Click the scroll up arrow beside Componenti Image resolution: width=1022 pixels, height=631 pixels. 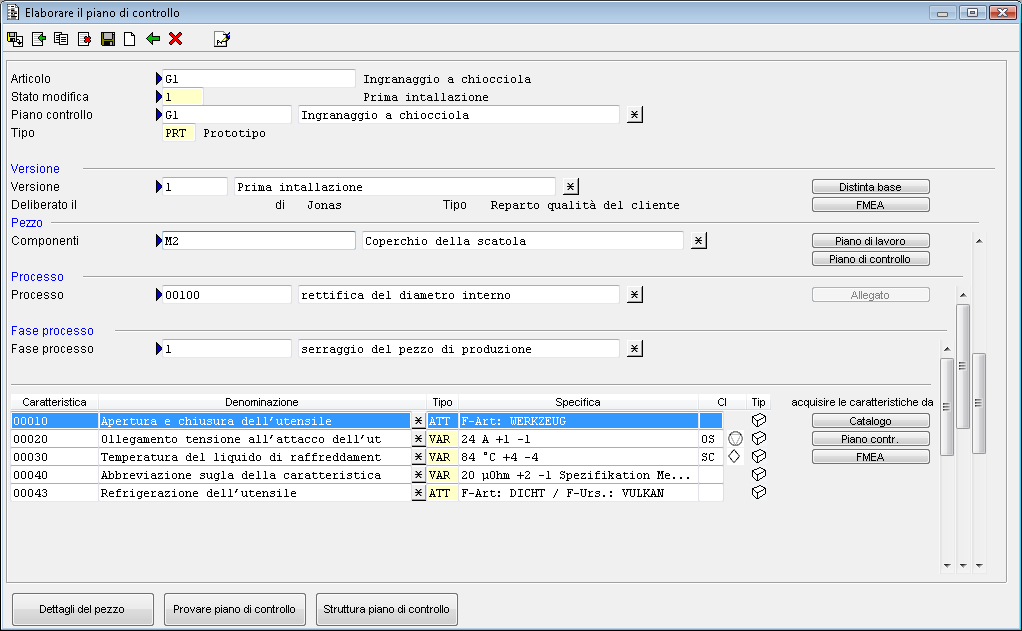[979, 241]
